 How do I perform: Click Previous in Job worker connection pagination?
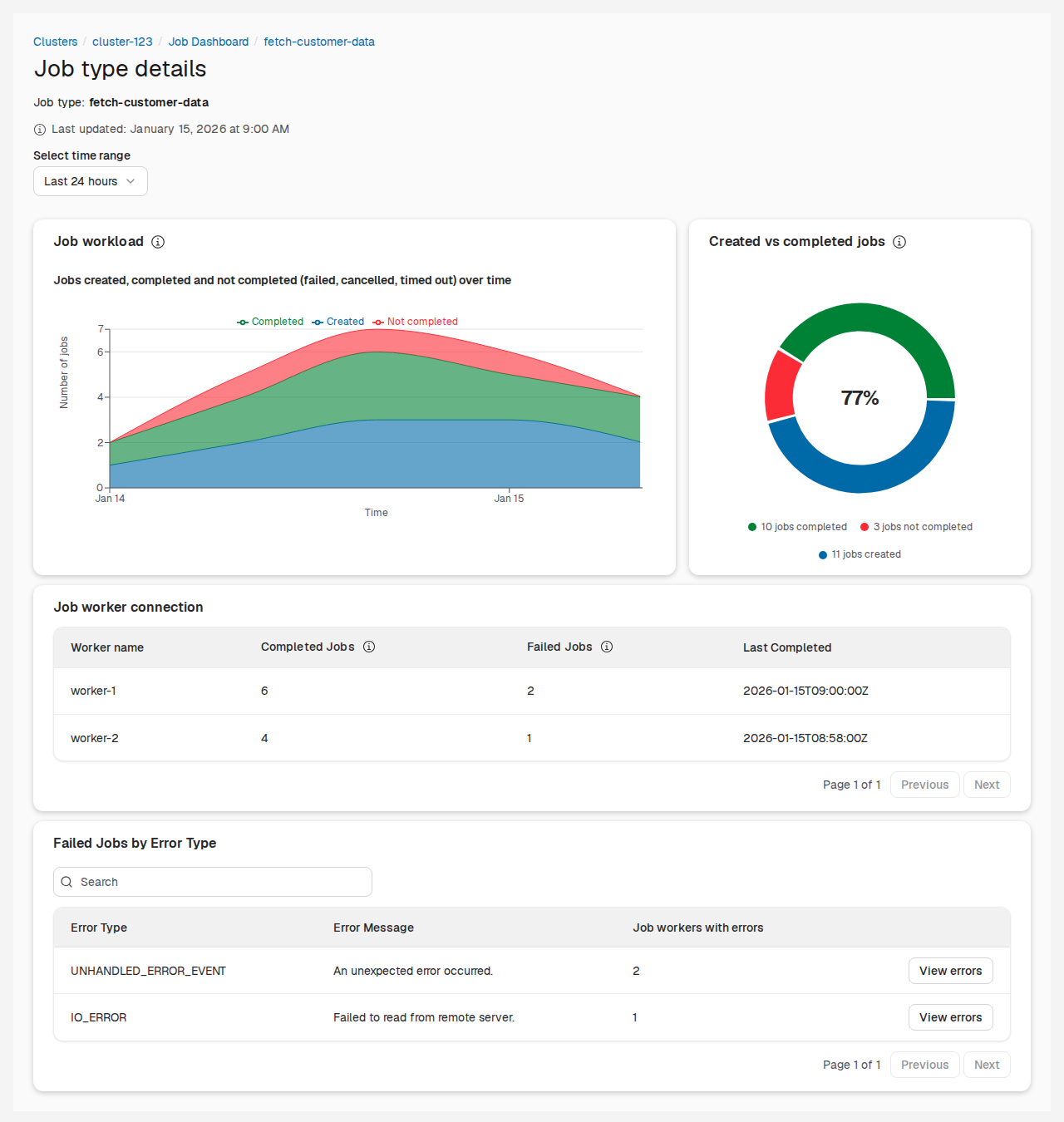point(924,785)
